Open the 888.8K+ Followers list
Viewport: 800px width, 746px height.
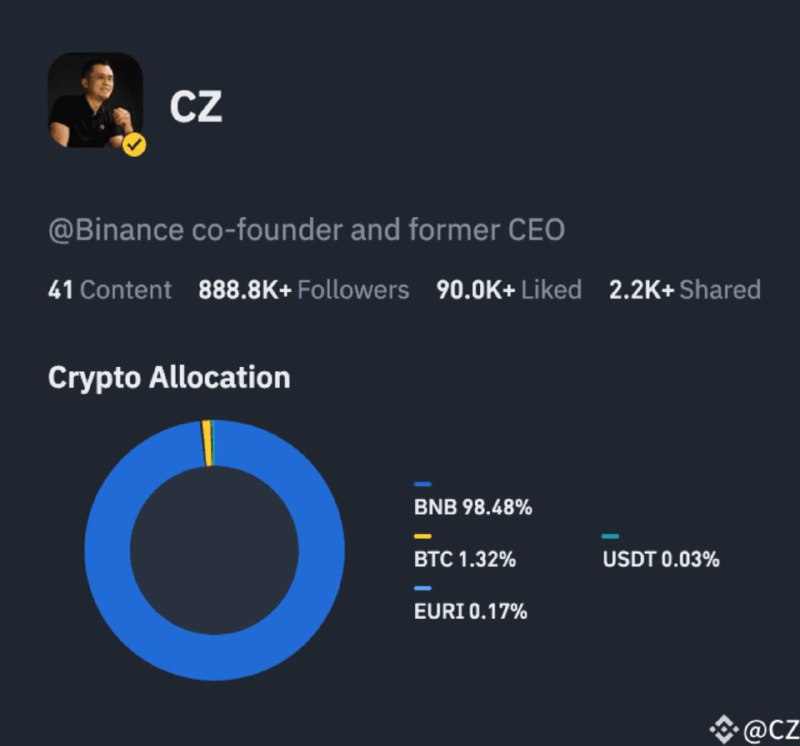coord(304,290)
